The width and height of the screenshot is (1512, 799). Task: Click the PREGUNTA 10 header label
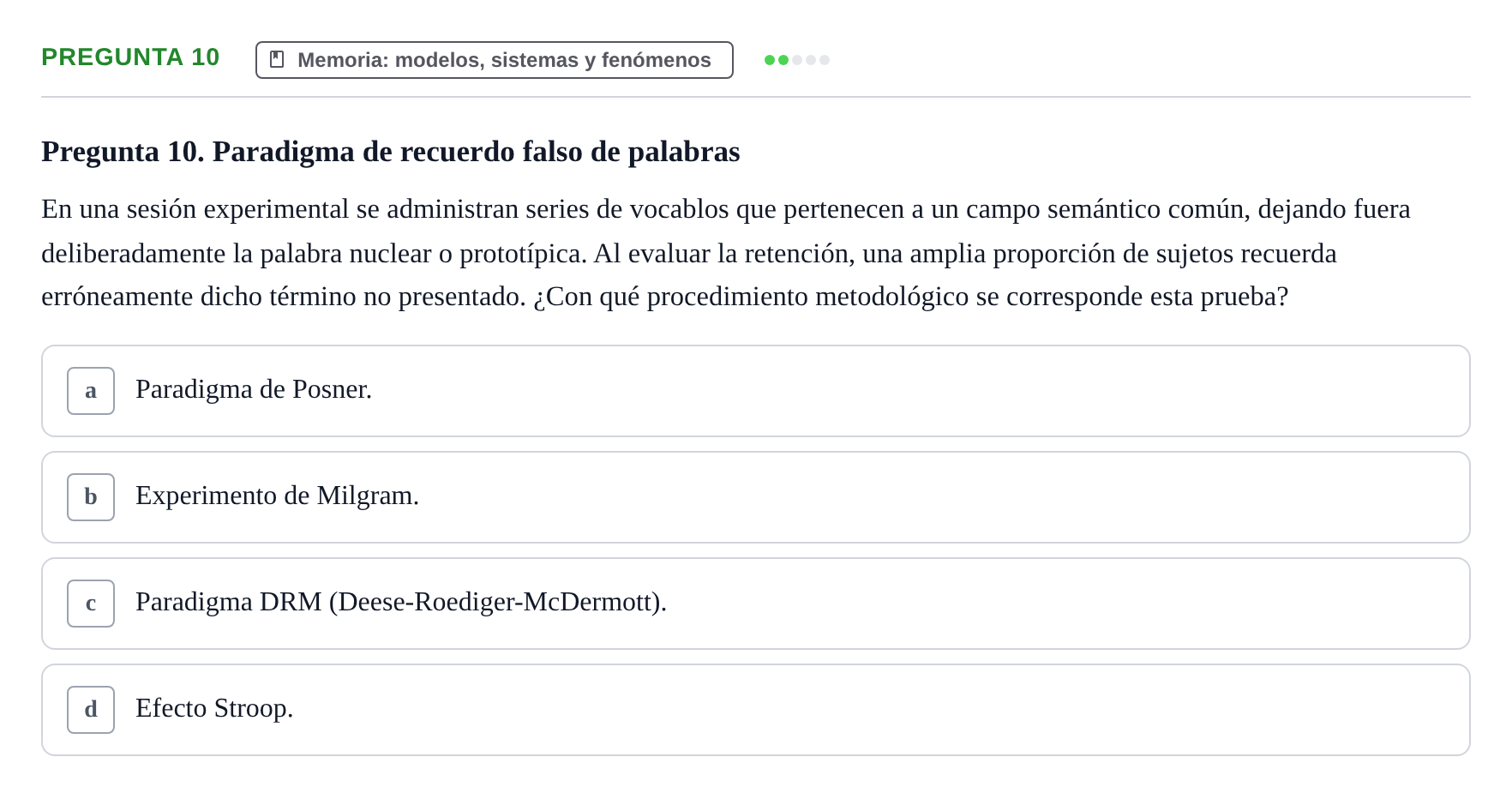[x=130, y=57]
